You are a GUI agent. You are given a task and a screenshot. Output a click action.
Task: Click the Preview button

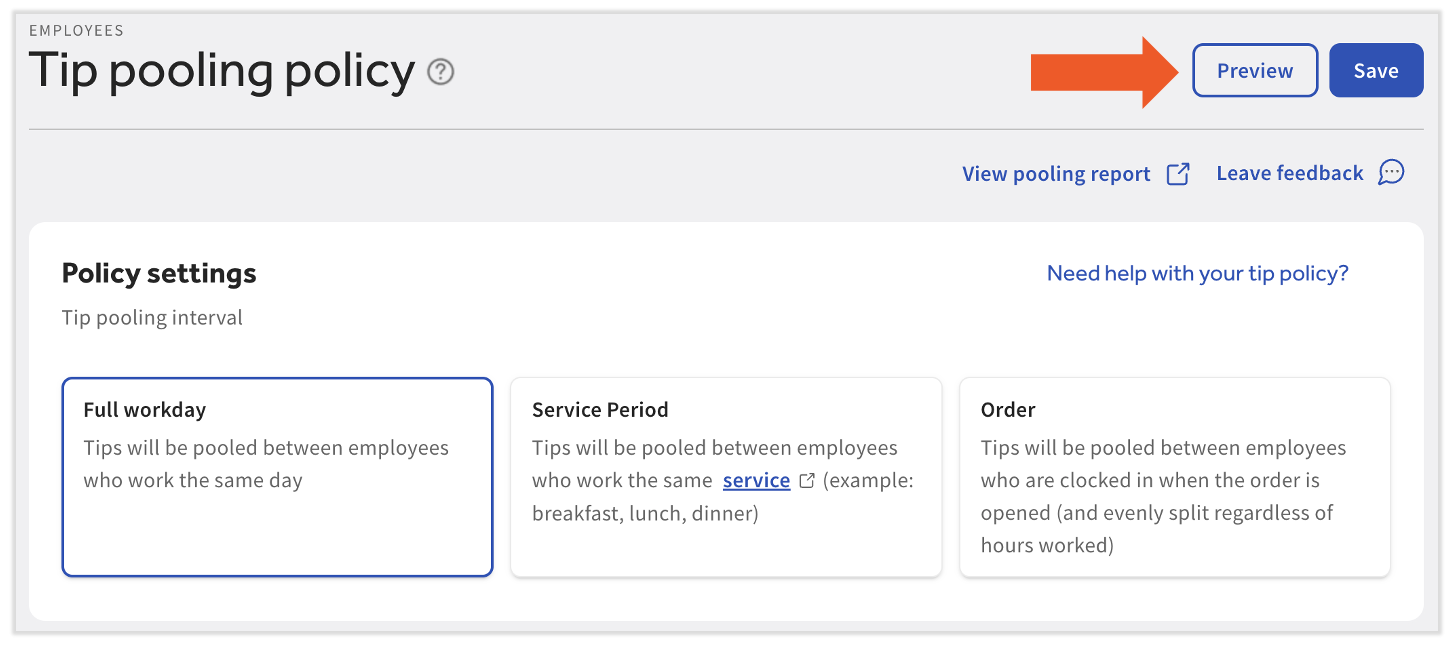(1254, 70)
